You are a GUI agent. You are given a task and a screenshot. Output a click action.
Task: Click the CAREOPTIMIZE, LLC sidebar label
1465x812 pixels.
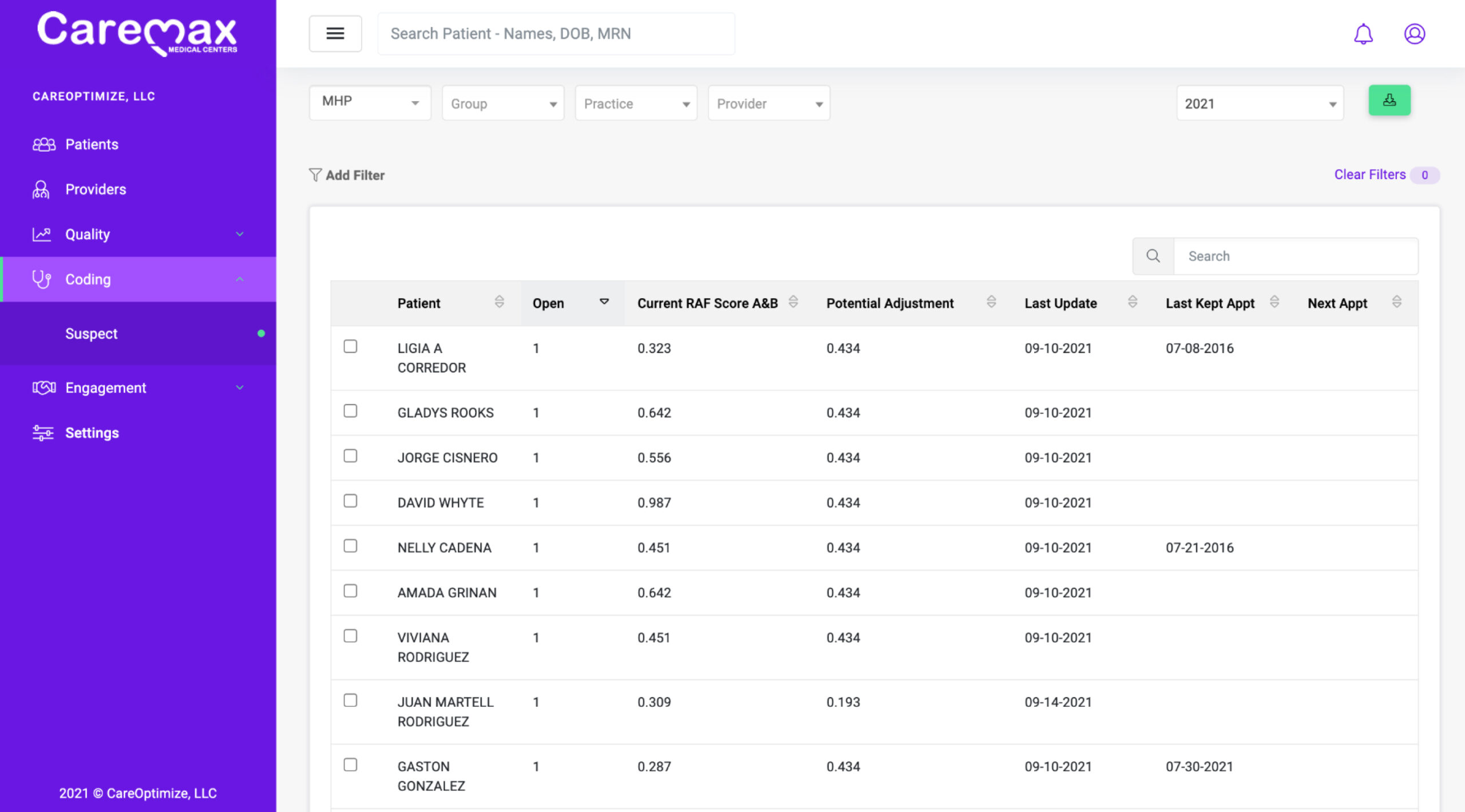[94, 96]
